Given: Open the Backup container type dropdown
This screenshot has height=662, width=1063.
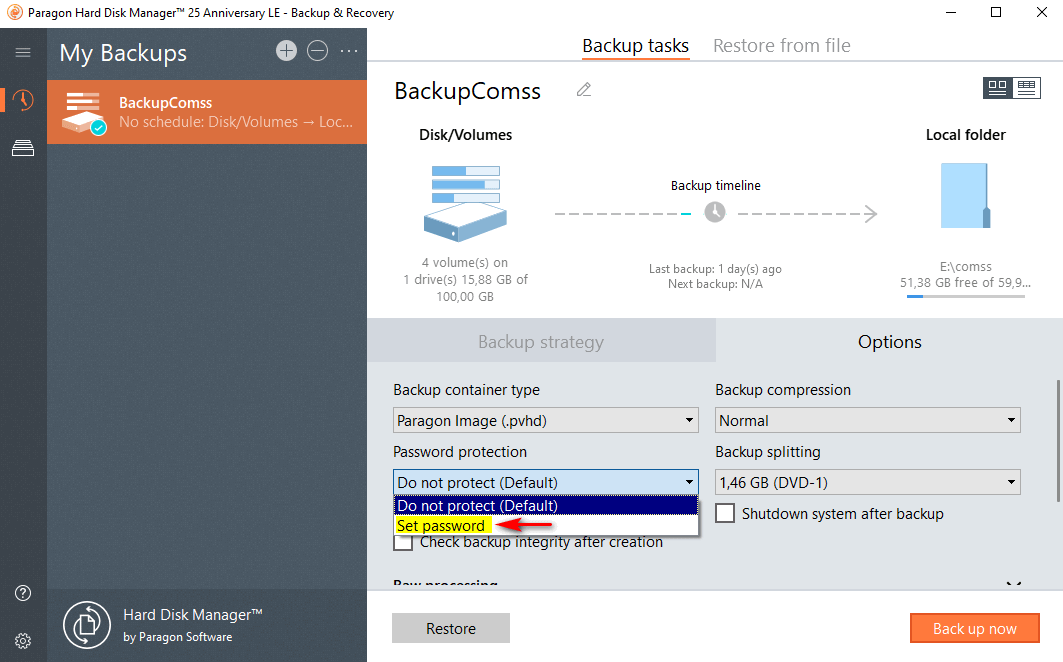Looking at the screenshot, I should coord(545,420).
